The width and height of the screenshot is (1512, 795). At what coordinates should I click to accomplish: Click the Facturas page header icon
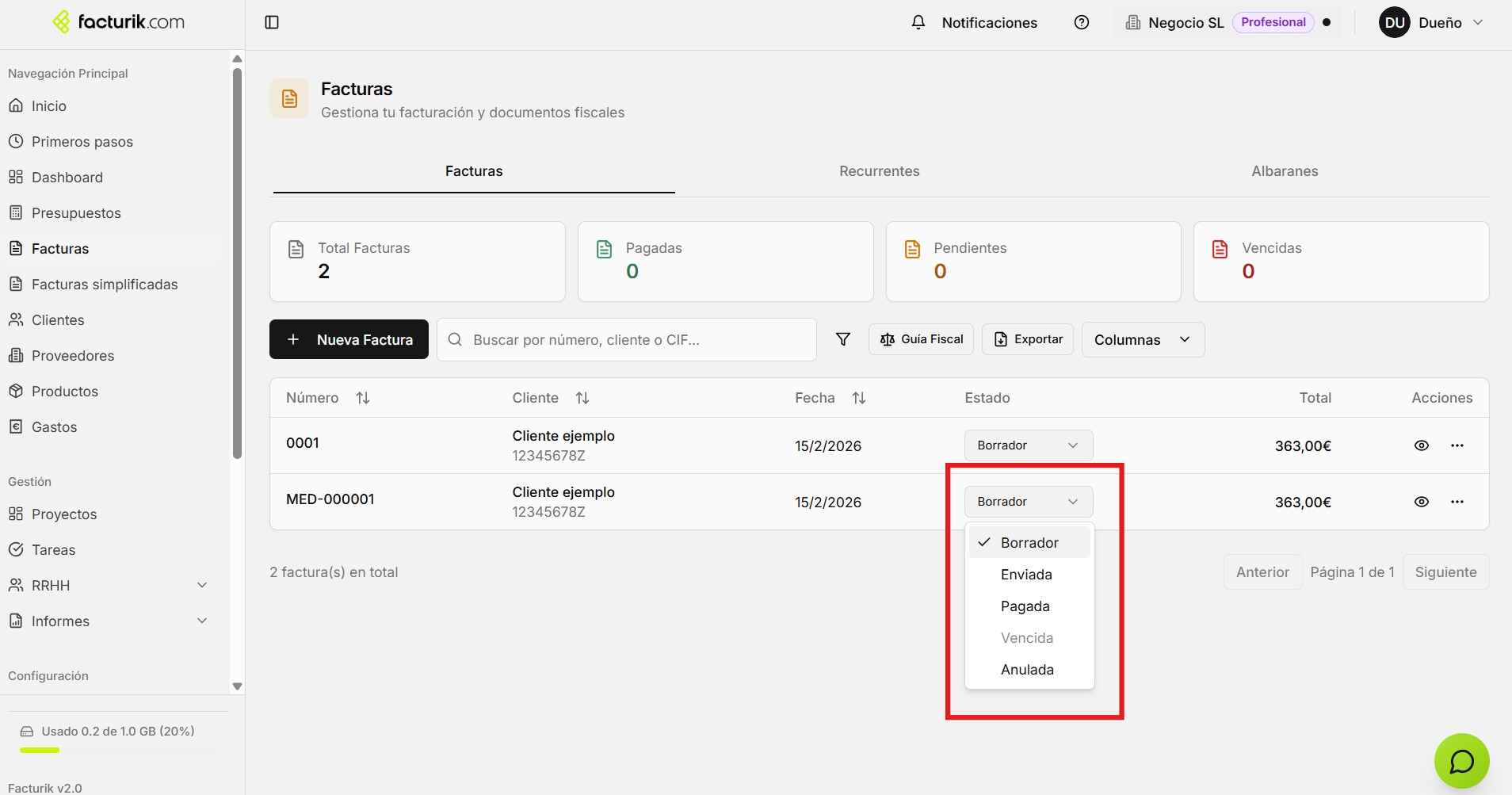289,98
